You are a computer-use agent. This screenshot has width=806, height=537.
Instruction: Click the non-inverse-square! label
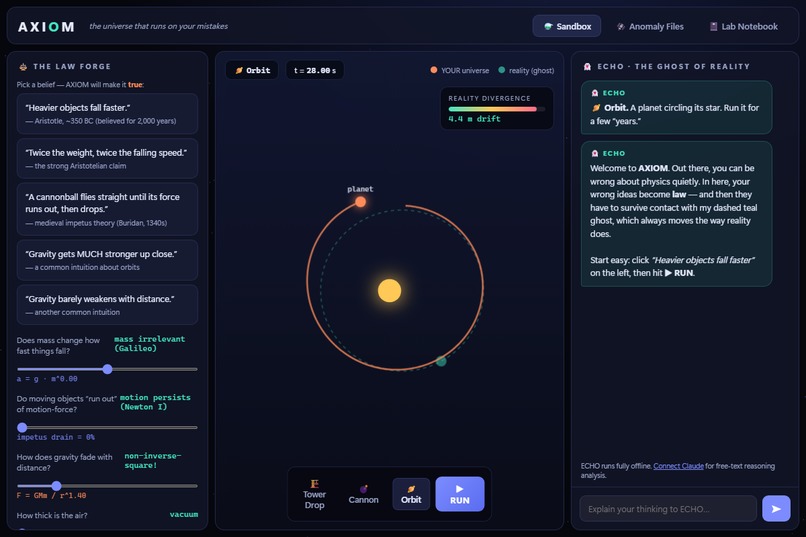pos(153,461)
